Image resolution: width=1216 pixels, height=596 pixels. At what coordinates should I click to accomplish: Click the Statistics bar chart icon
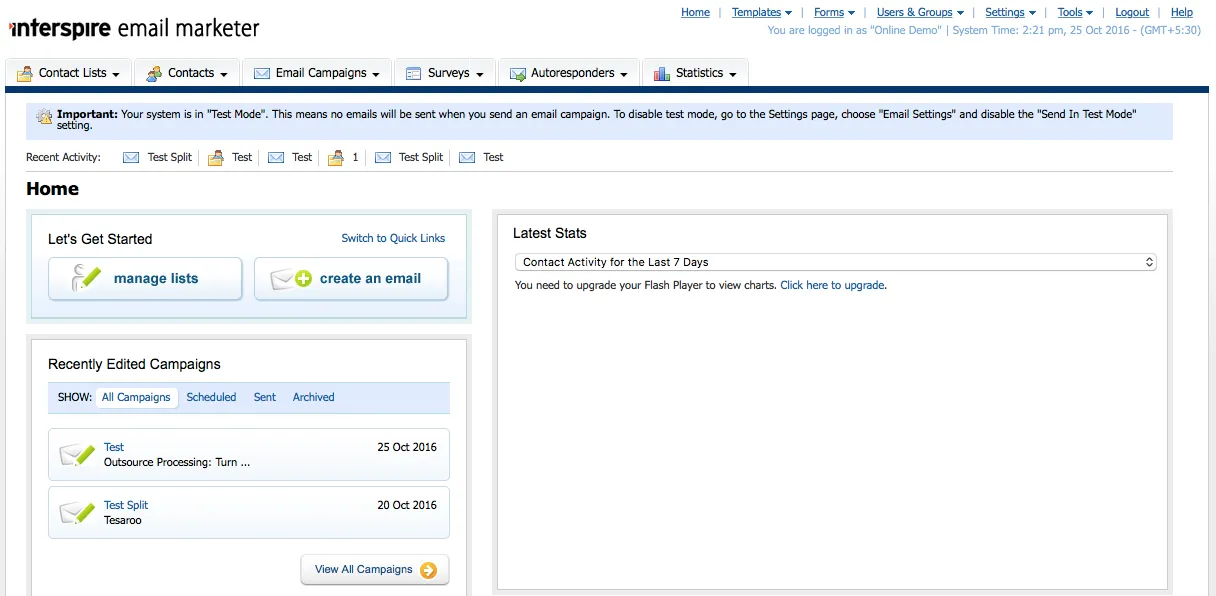tap(662, 74)
